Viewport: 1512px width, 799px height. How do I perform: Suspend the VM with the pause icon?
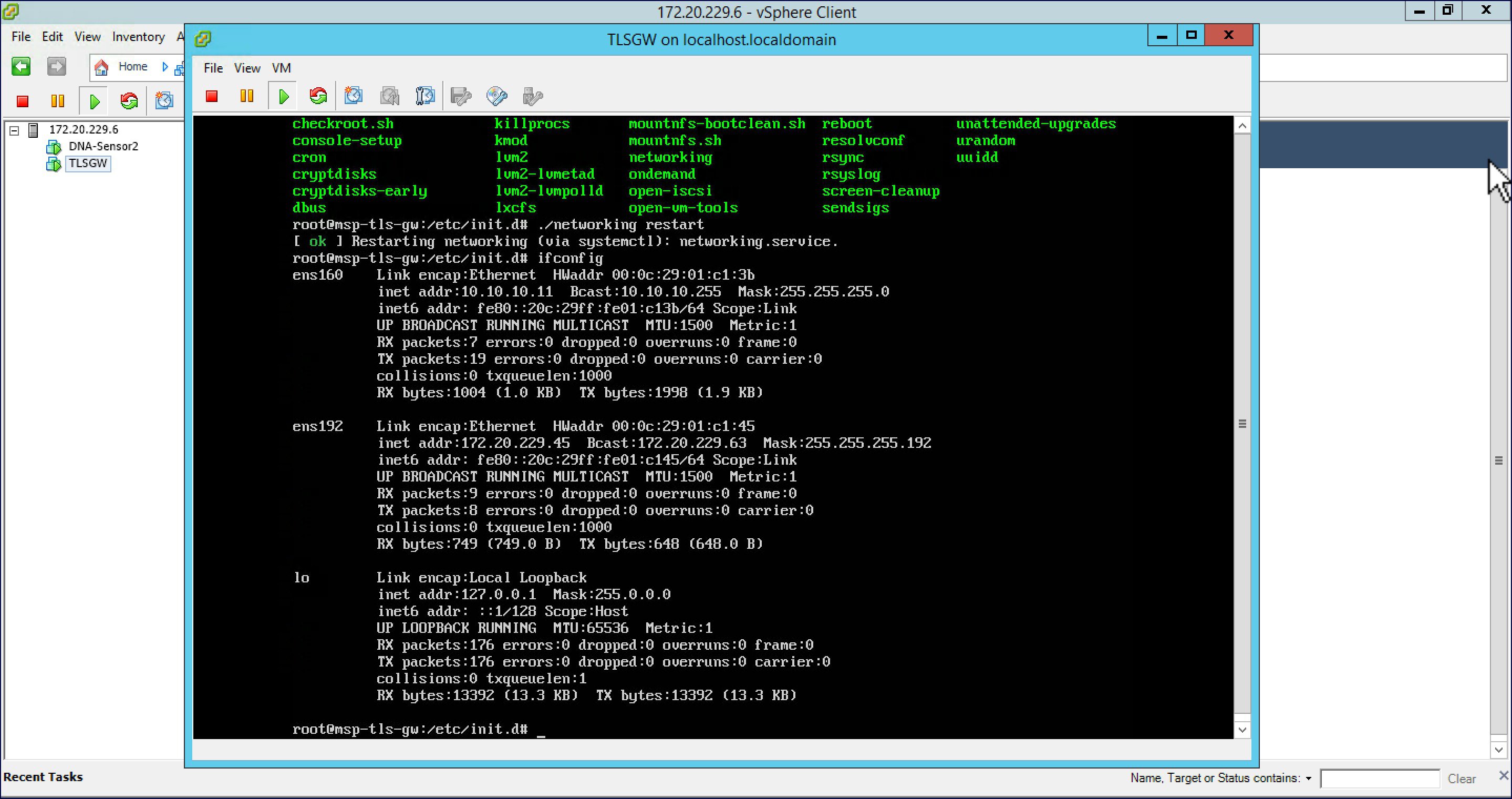(x=246, y=96)
